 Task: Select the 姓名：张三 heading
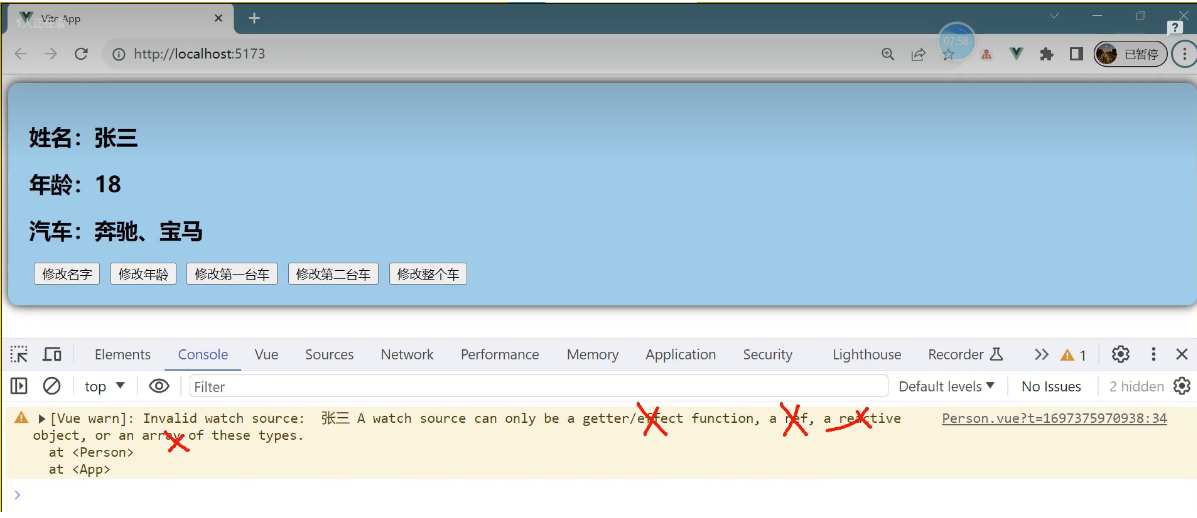pyautogui.click(x=83, y=138)
